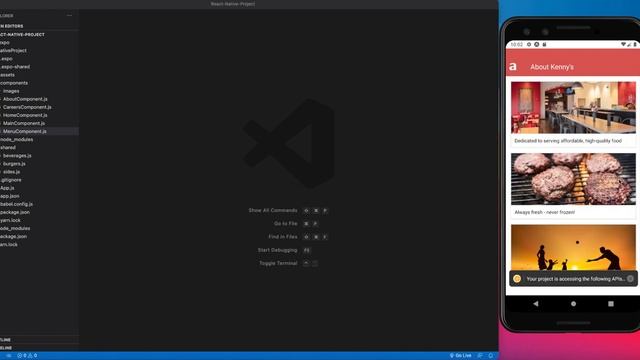Open AboutComponent.js in the explorer
640x360 pixels.
pyautogui.click(x=25, y=99)
